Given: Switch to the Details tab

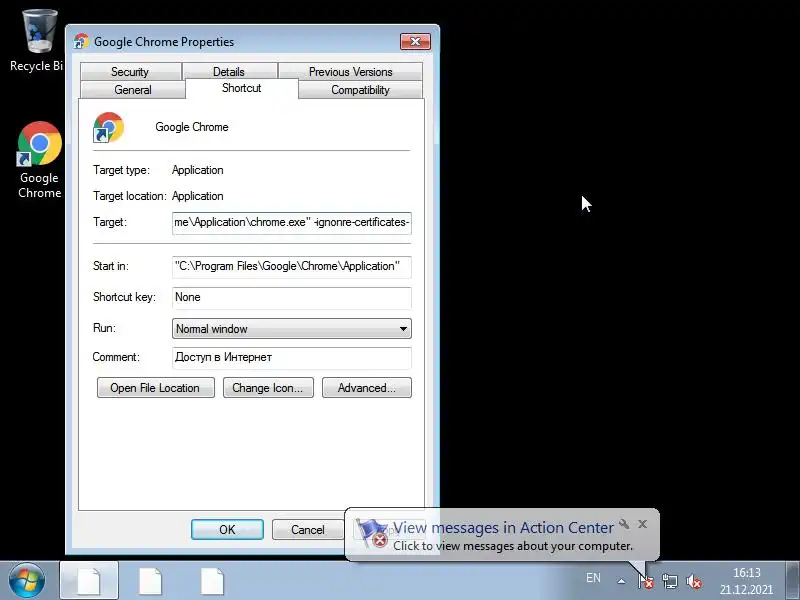Looking at the screenshot, I should tap(229, 72).
